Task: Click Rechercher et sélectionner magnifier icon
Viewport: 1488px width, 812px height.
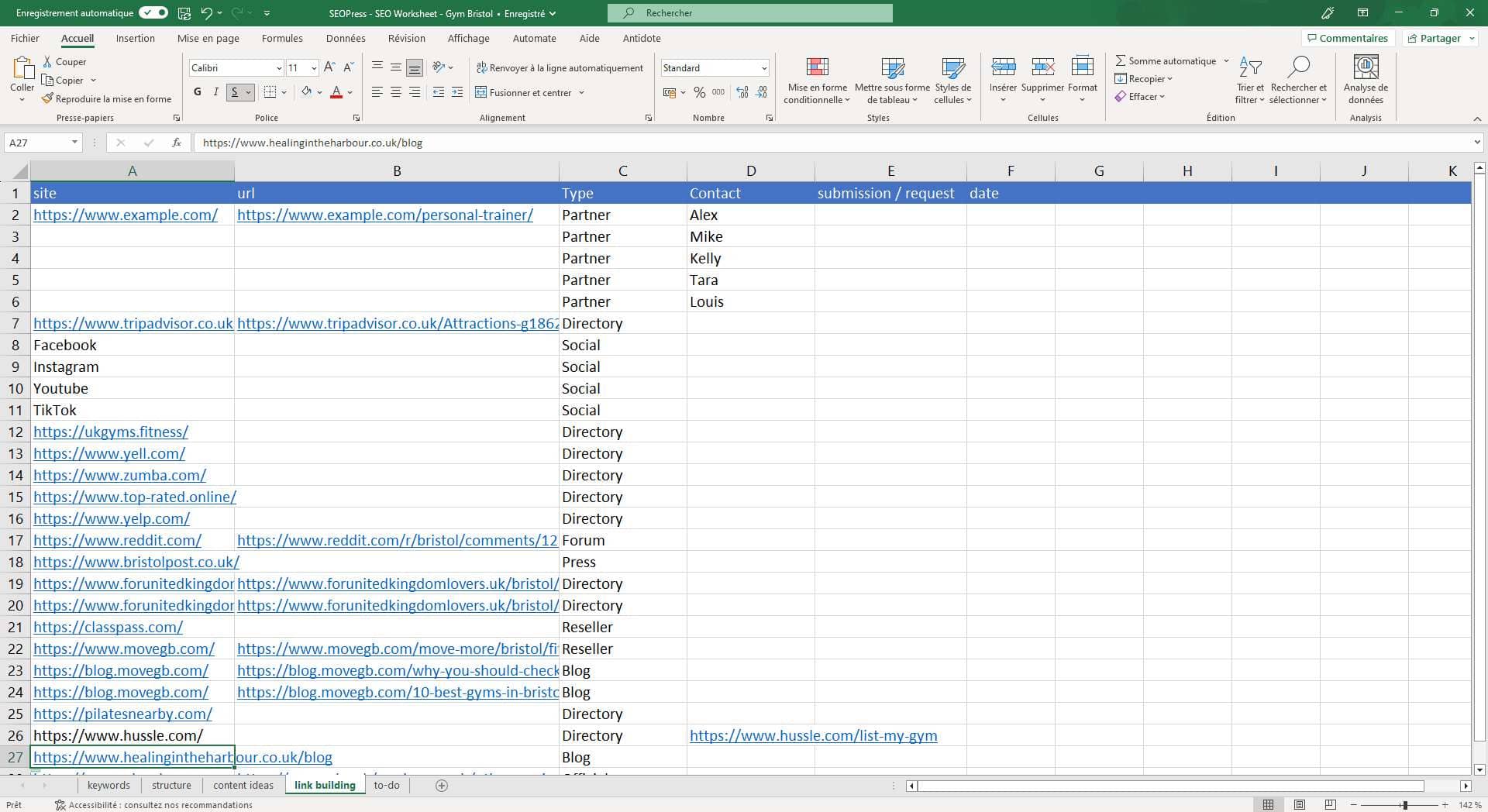Action: coord(1298,67)
